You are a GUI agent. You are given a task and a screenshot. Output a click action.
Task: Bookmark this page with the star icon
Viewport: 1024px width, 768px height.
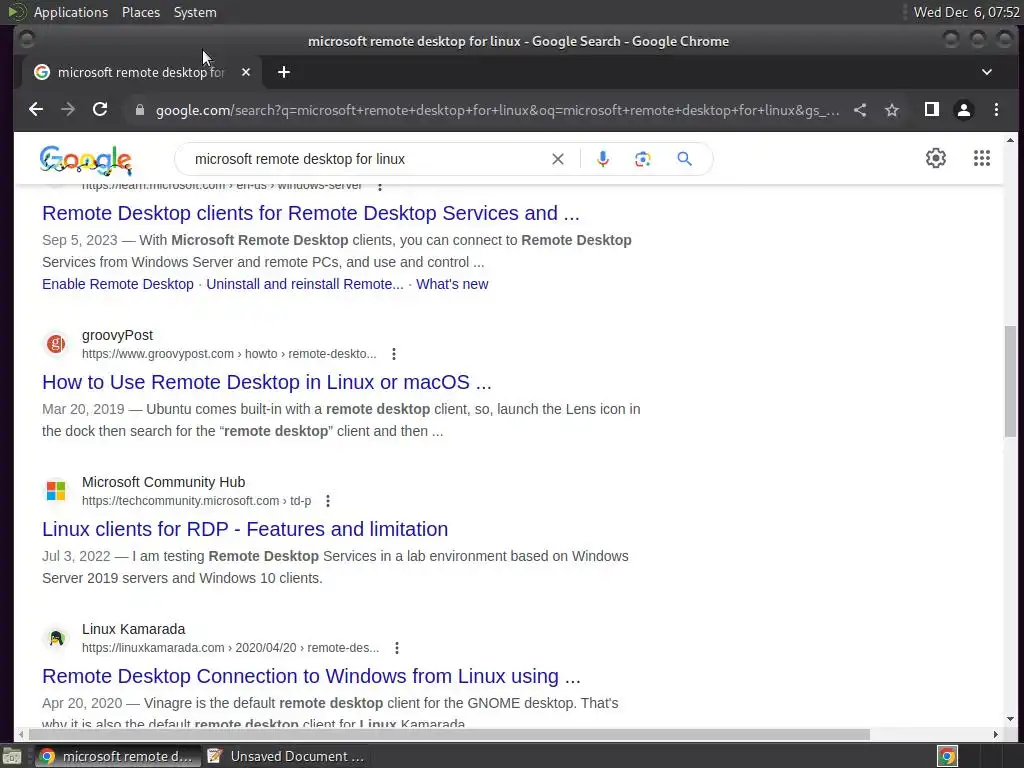(892, 110)
